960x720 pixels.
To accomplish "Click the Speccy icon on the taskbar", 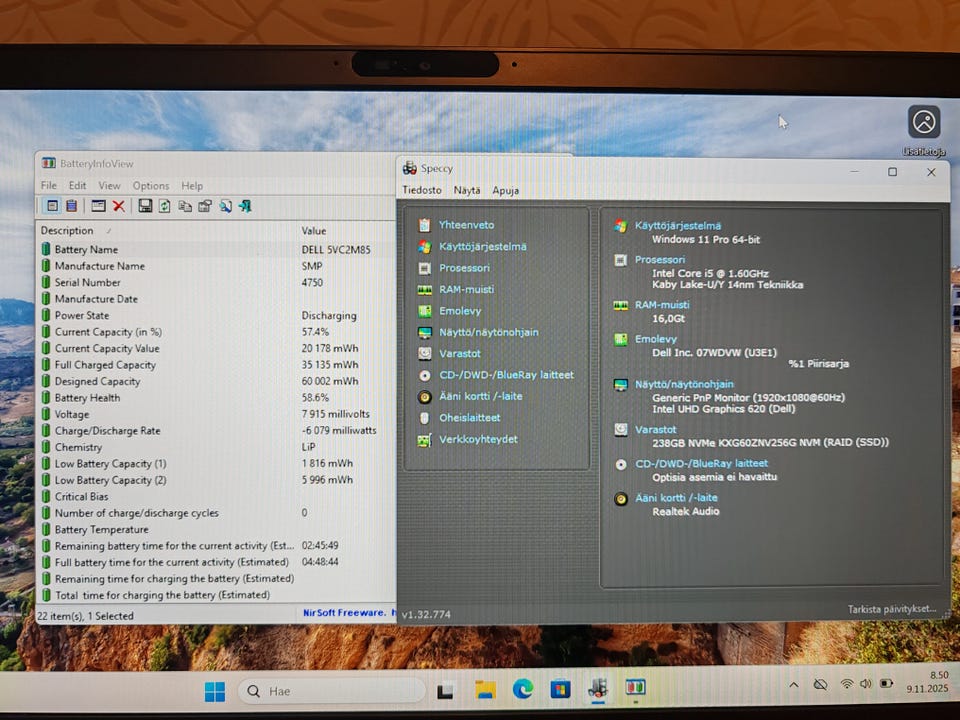I will (598, 689).
